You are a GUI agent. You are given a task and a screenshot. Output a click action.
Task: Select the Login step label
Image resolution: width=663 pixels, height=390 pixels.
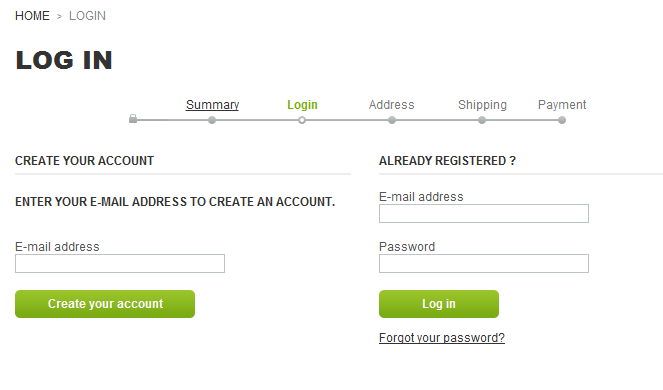tap(302, 104)
